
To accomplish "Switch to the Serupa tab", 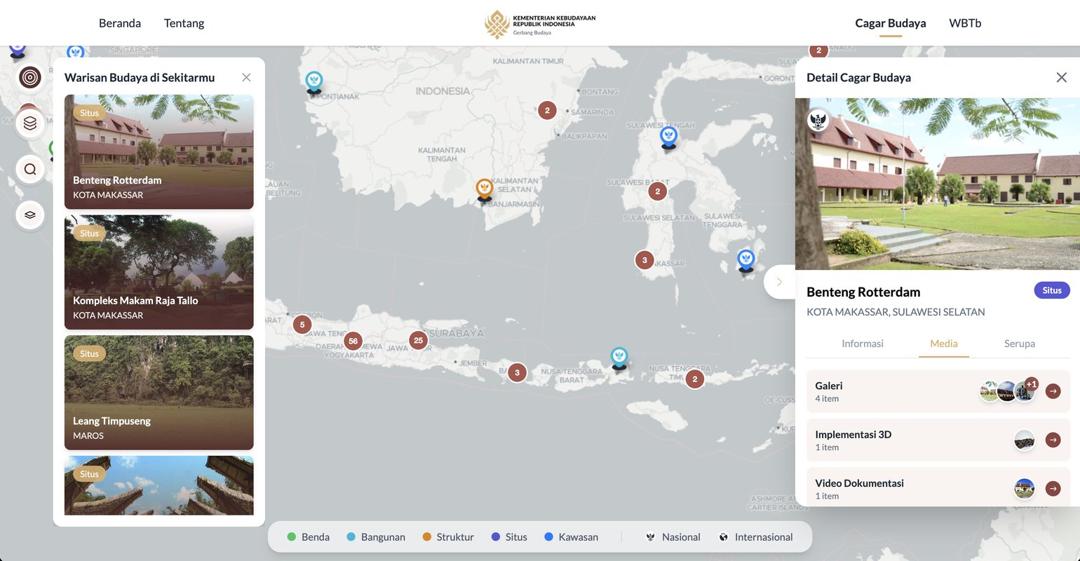I will click(x=1019, y=343).
